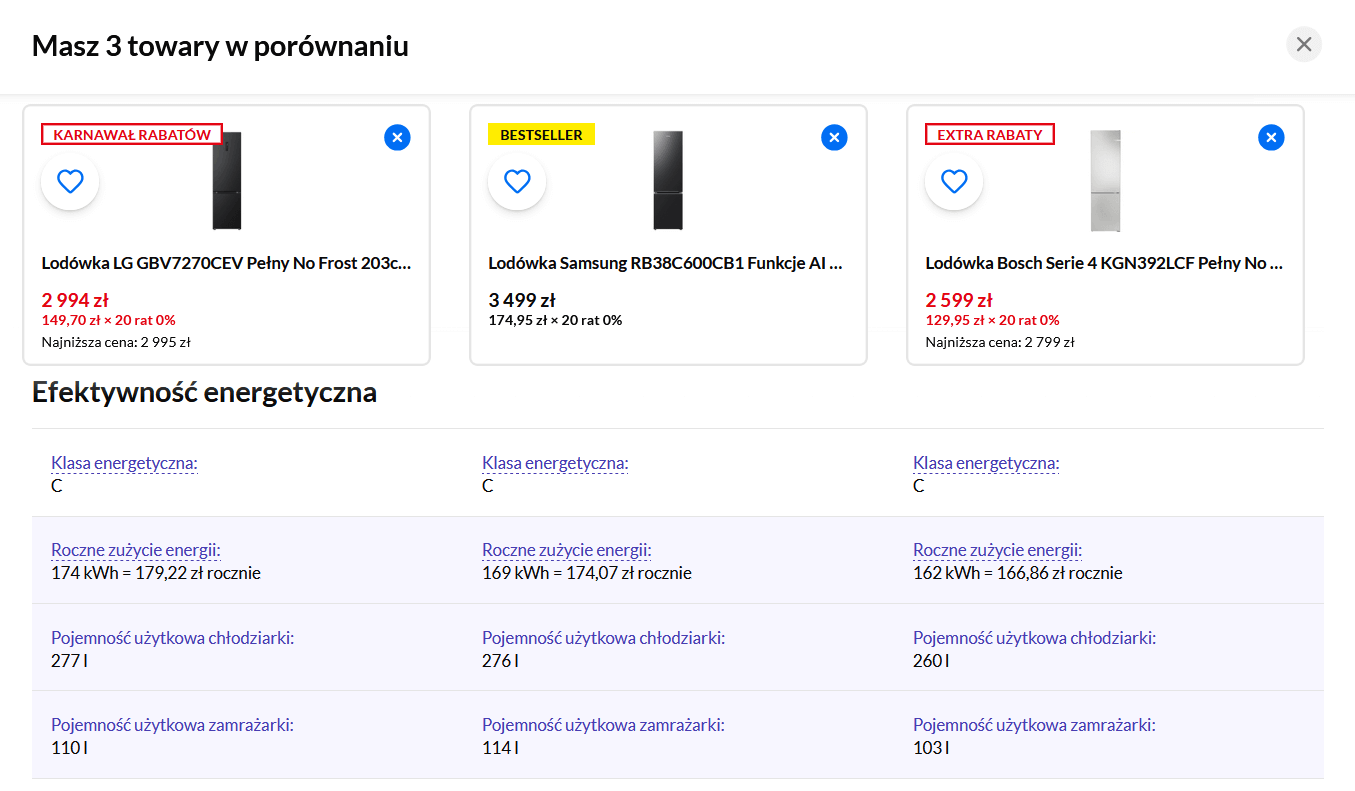The image size is (1355, 791).
Task: Add Bosch fridge to favorites
Action: click(954, 181)
